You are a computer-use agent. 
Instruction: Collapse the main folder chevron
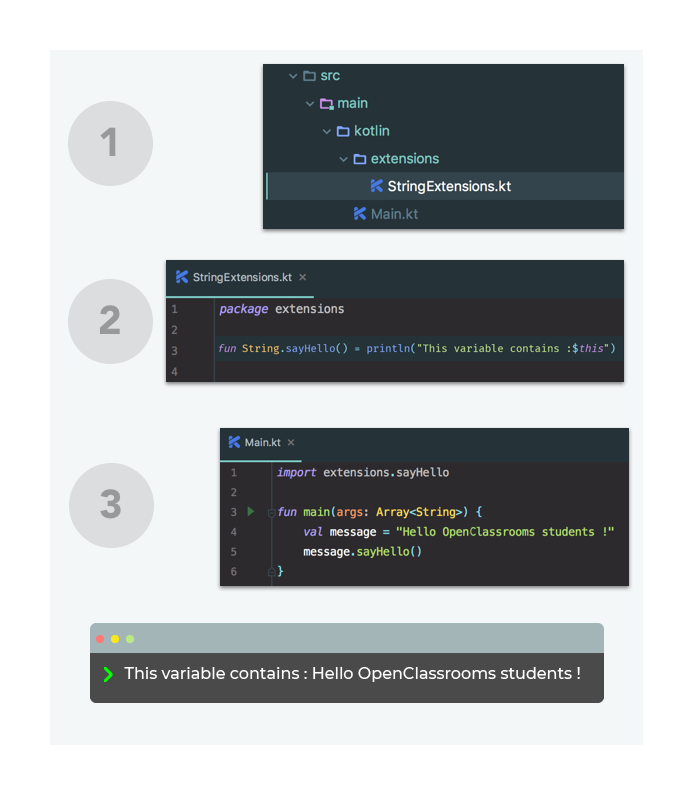coord(310,104)
